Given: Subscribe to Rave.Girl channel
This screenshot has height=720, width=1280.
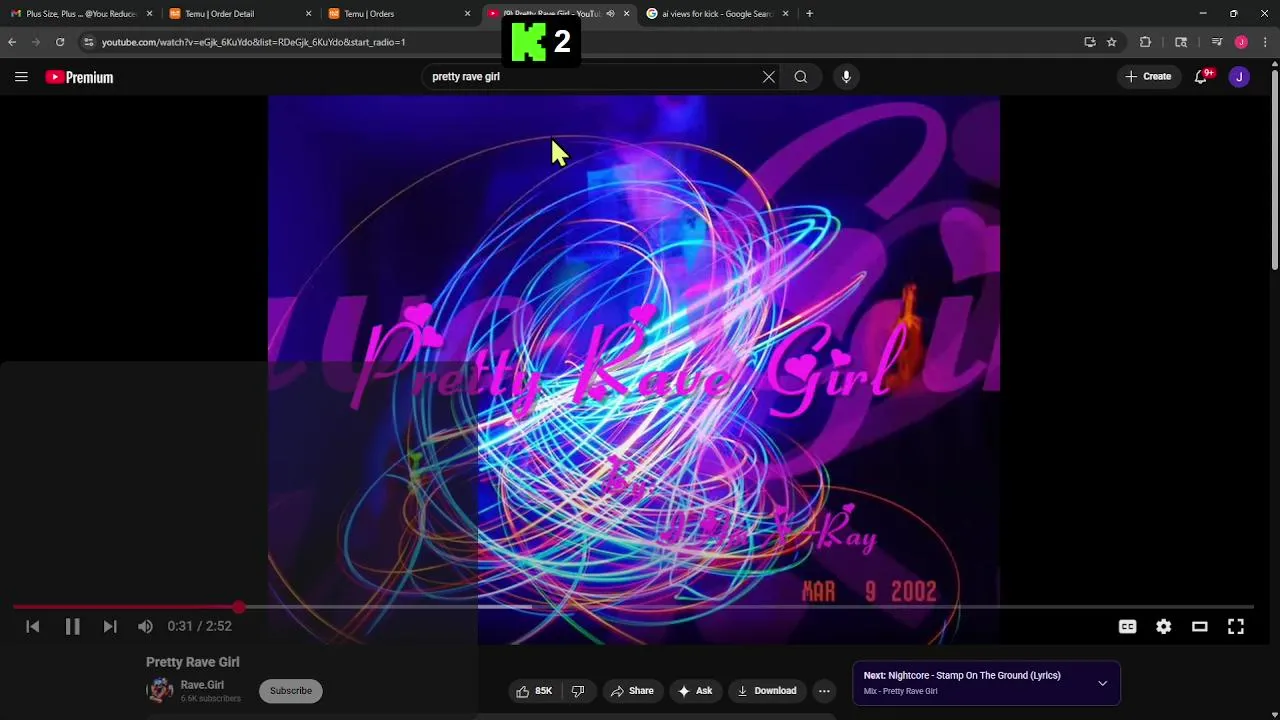Looking at the screenshot, I should [291, 691].
